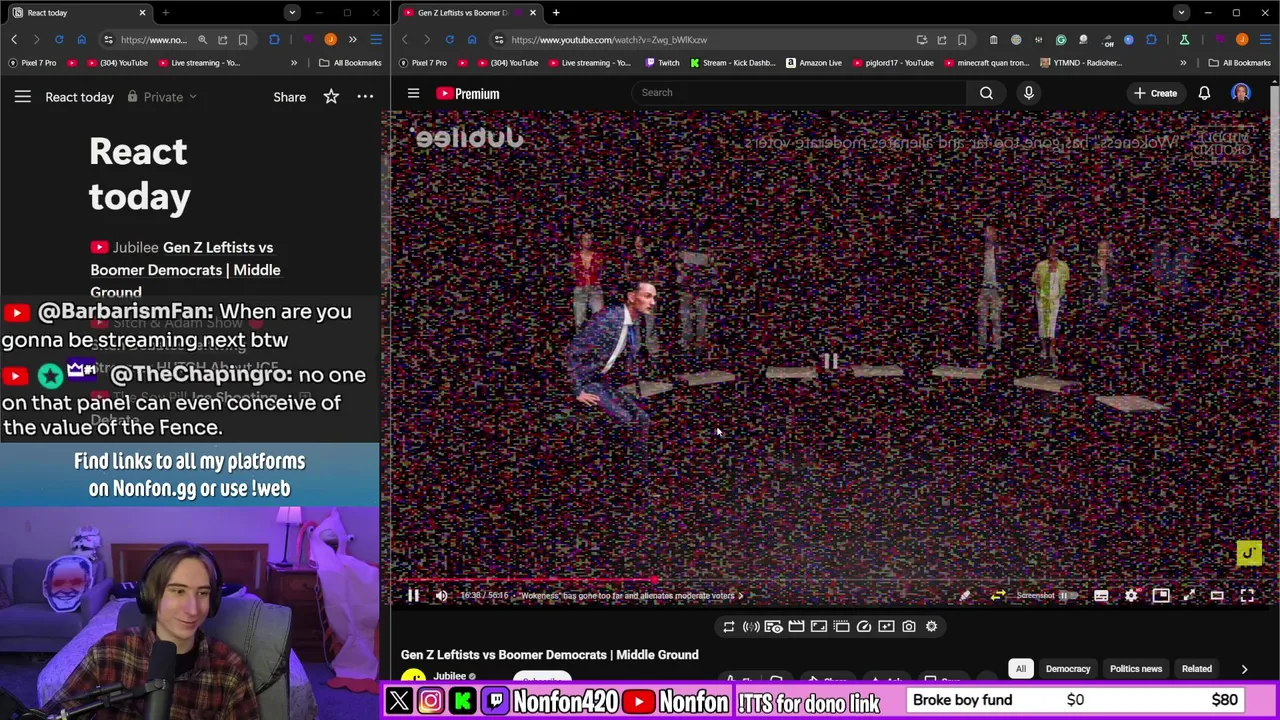Select the React today browser tab

pos(78,13)
